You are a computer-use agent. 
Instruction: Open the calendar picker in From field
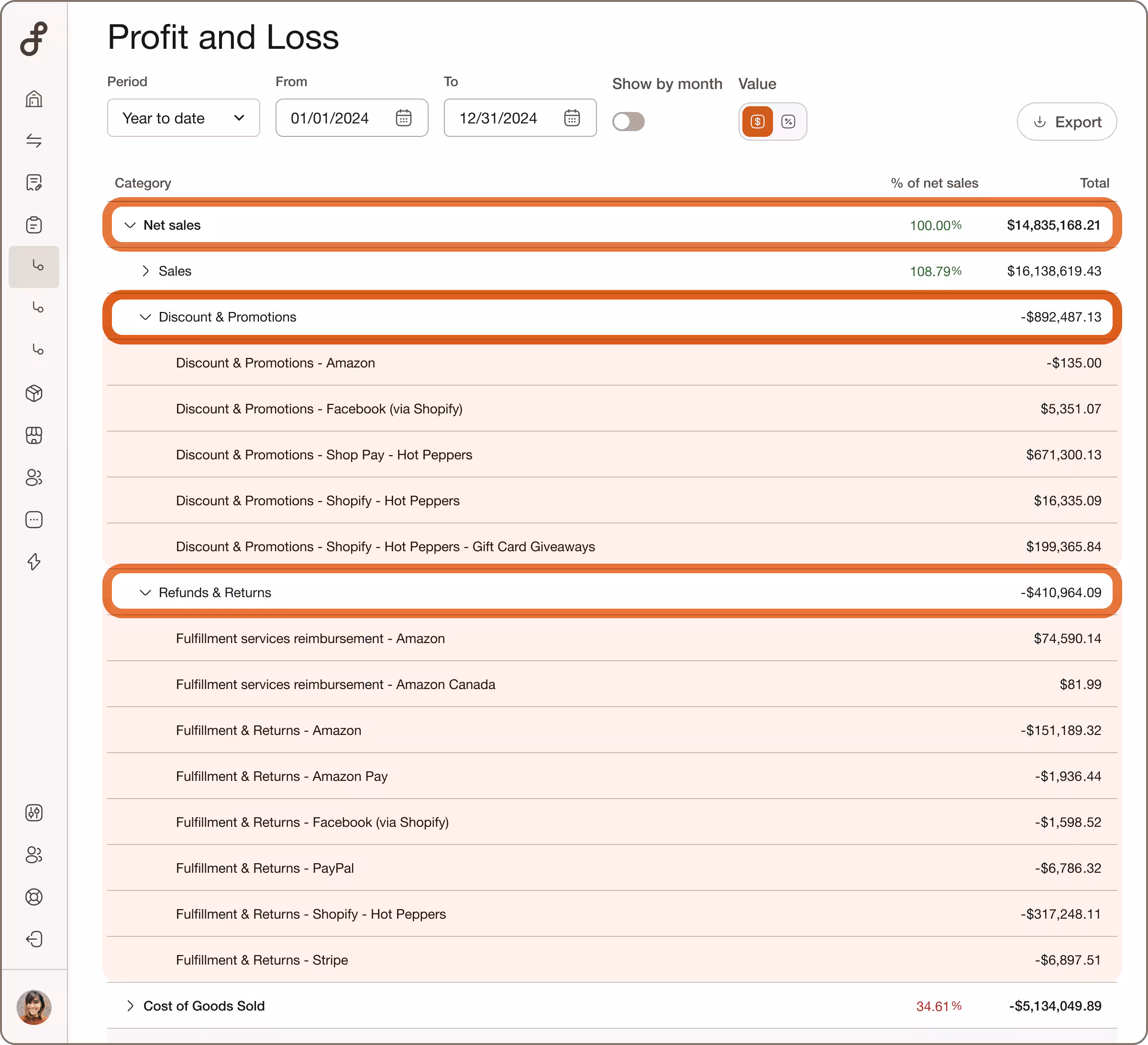(x=404, y=118)
